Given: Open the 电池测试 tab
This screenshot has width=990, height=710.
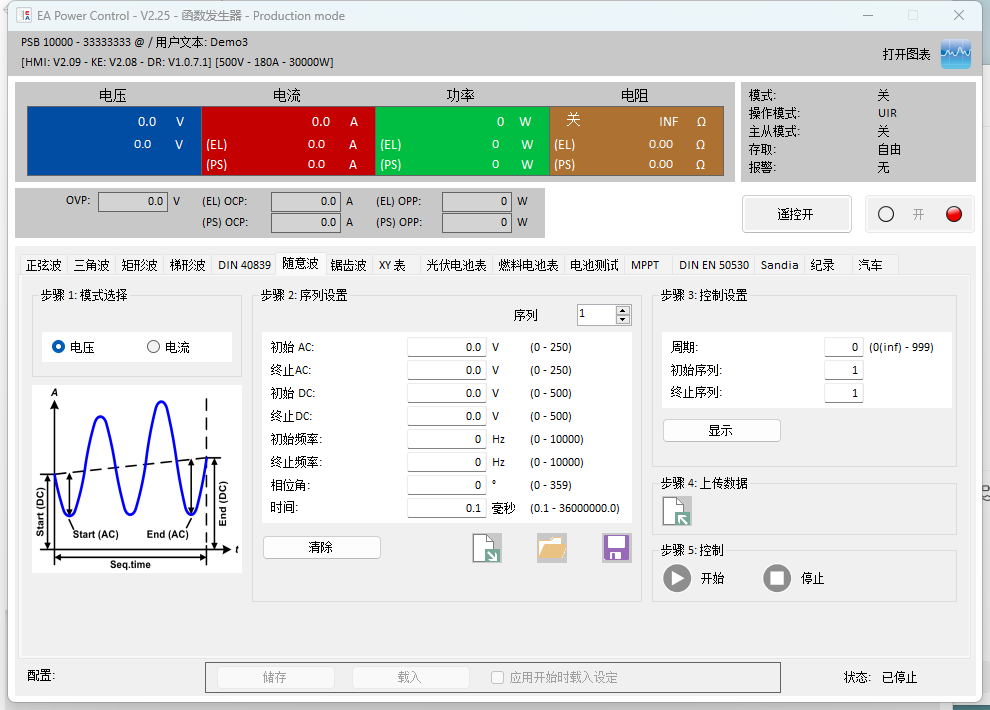Looking at the screenshot, I should 594,265.
